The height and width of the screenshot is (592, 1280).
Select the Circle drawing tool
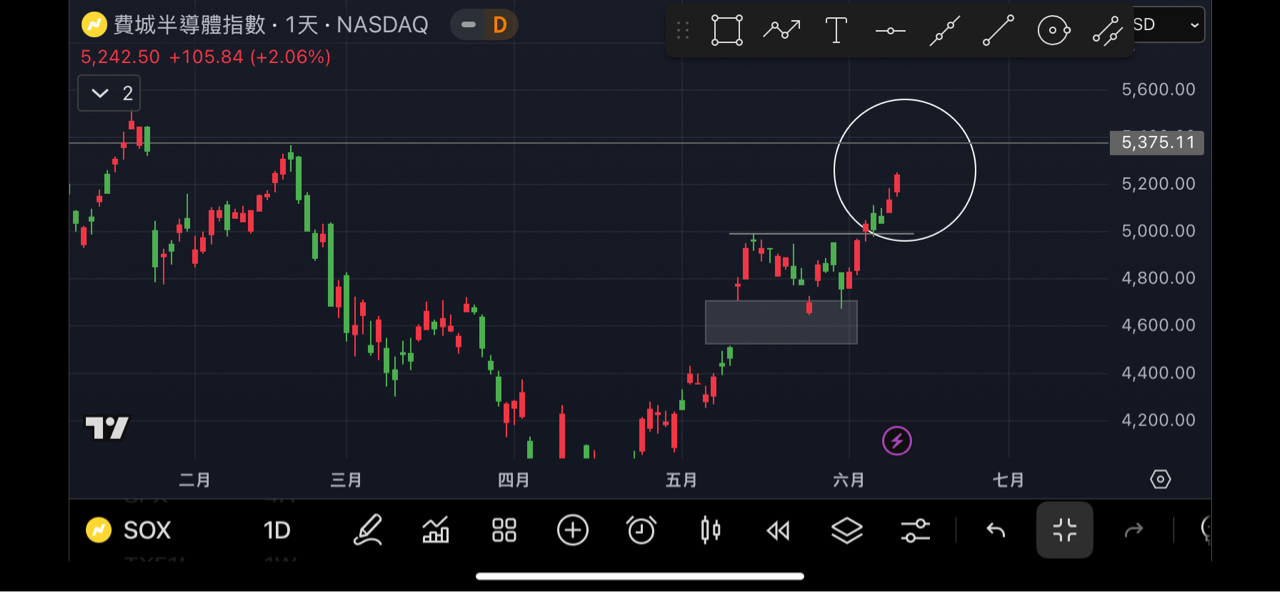pos(1053,31)
